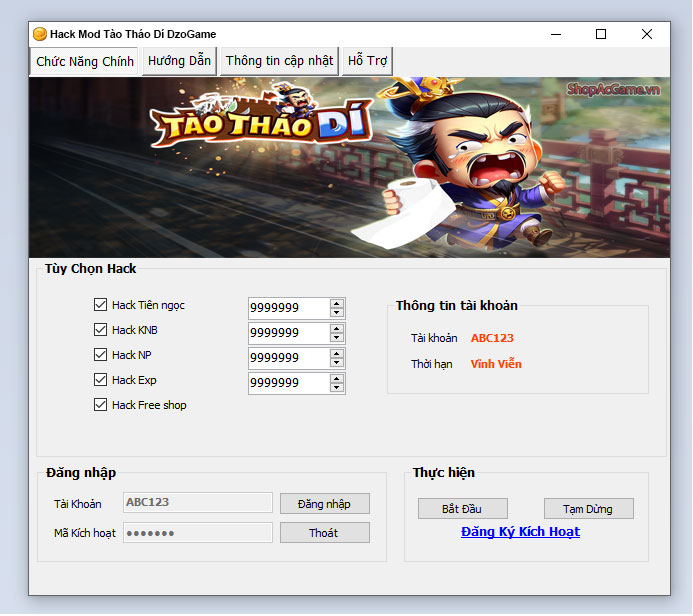Decrease the Hack Tiên ngọc value with down arrow

337,312
